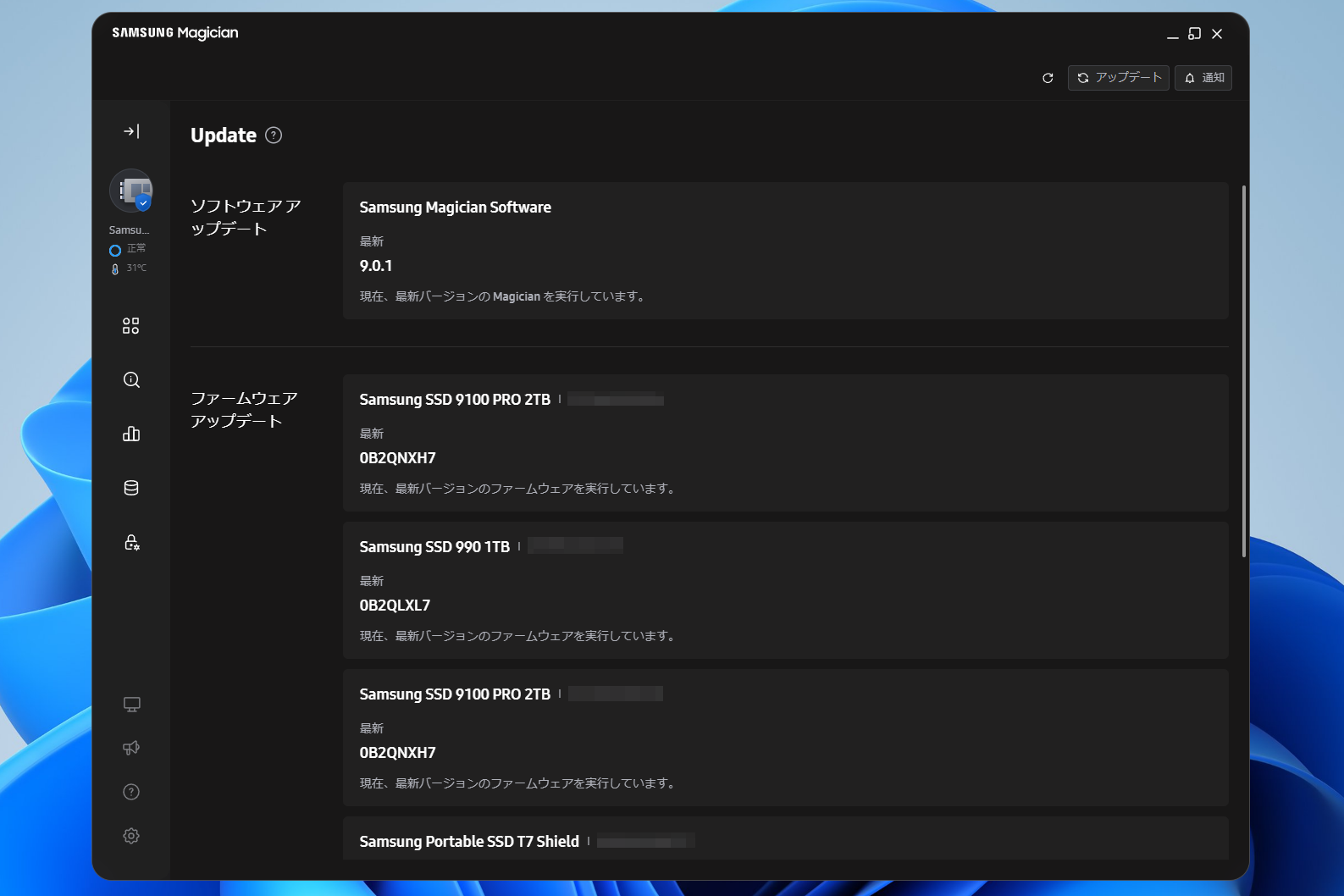This screenshot has height=896, width=1344.
Task: Open the megaphone notice icon in the sidebar
Action: point(131,748)
